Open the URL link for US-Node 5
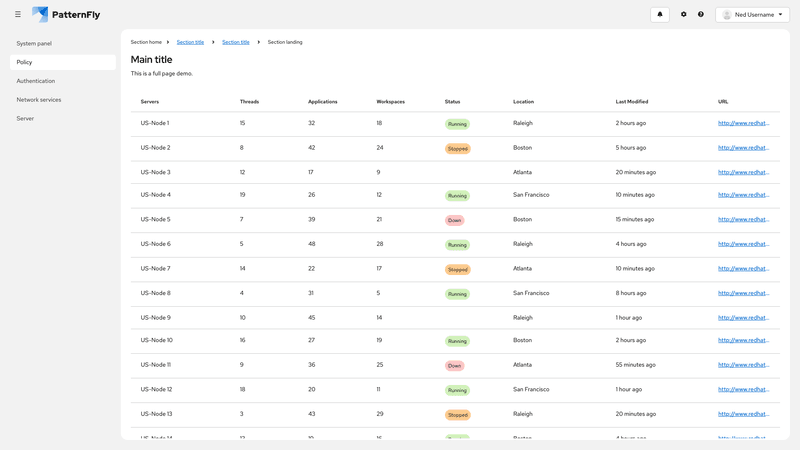The width and height of the screenshot is (800, 450). click(744, 220)
